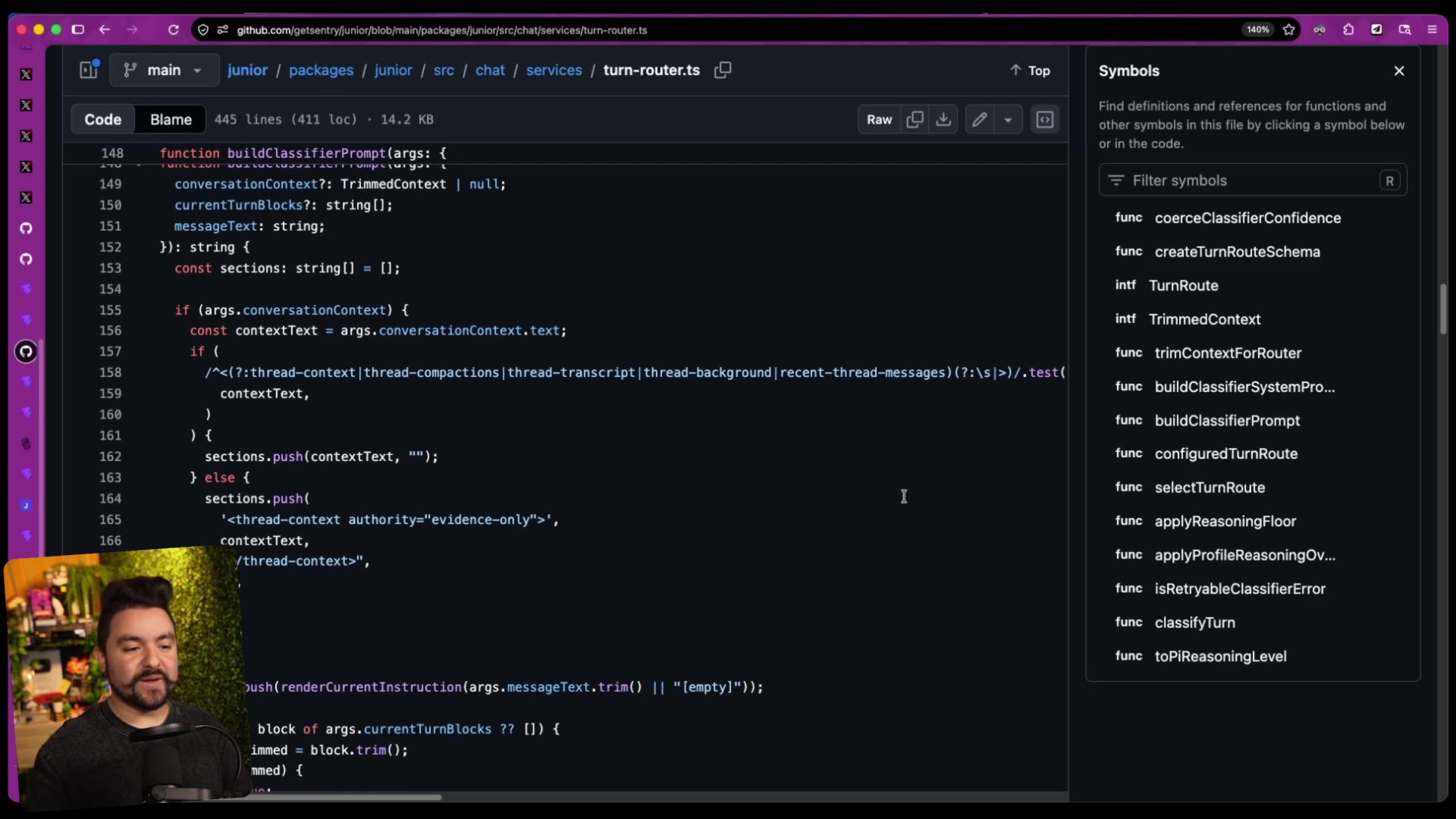Close the symbols pane via the code-square icon
Viewport: 1456px width, 819px height.
(x=1045, y=119)
